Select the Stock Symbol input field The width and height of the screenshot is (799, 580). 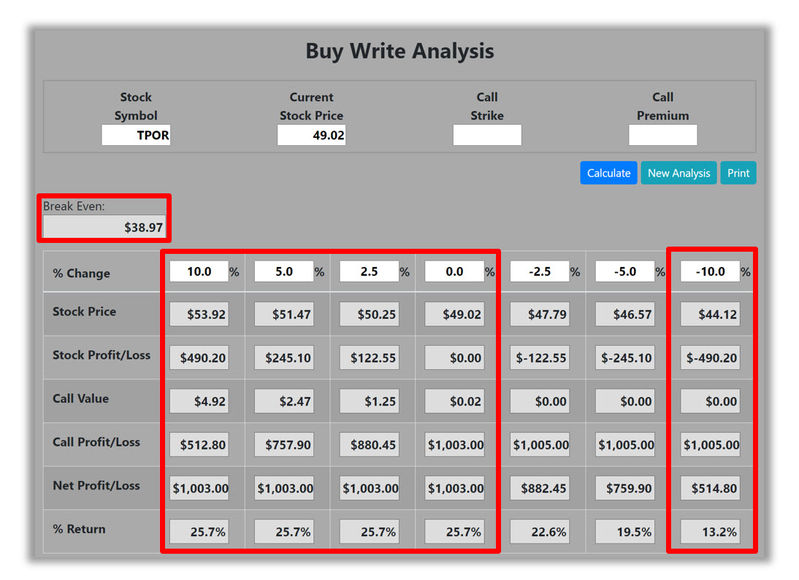(x=136, y=135)
